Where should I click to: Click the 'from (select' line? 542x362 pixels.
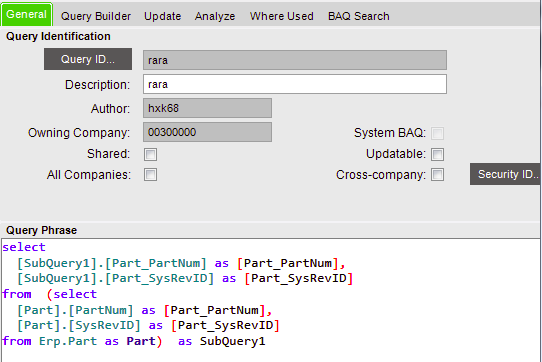pyautogui.click(x=49, y=294)
